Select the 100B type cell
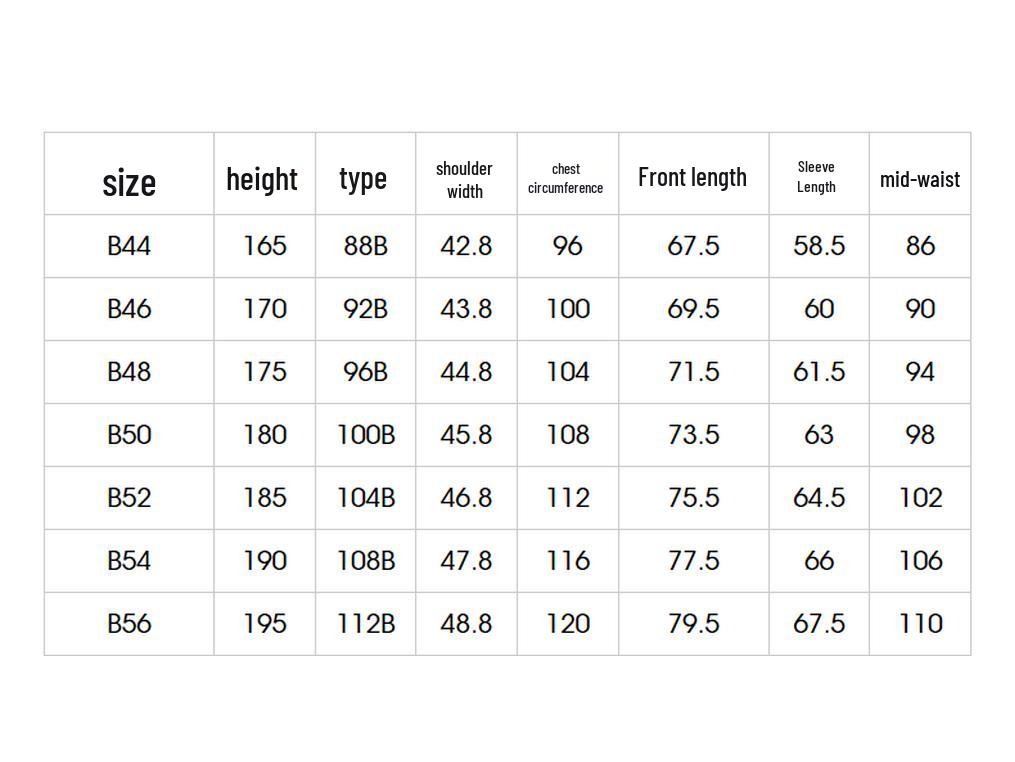1015x762 pixels. point(366,434)
